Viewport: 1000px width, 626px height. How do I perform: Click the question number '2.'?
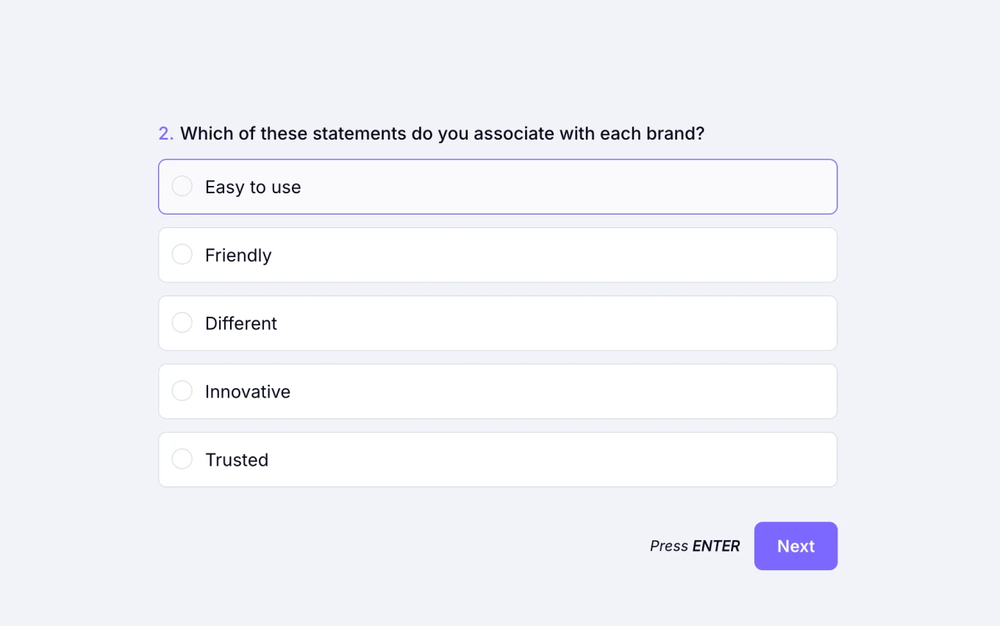[165, 133]
